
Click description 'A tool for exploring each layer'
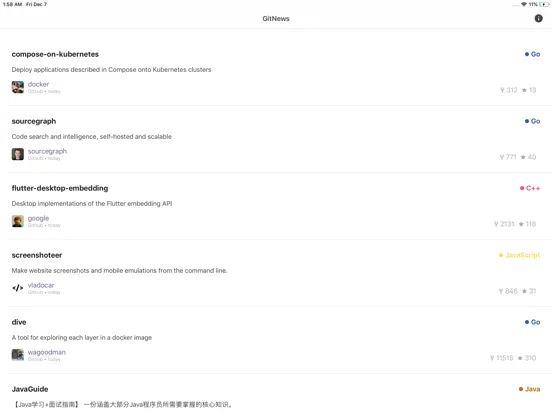[x=82, y=338]
